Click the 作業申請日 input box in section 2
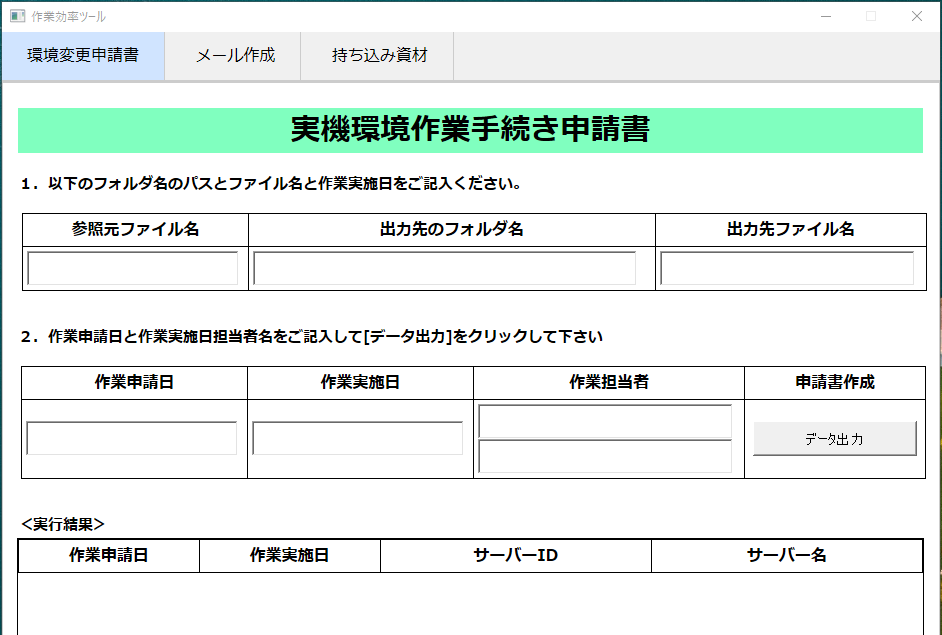The width and height of the screenshot is (942, 635). (132, 438)
